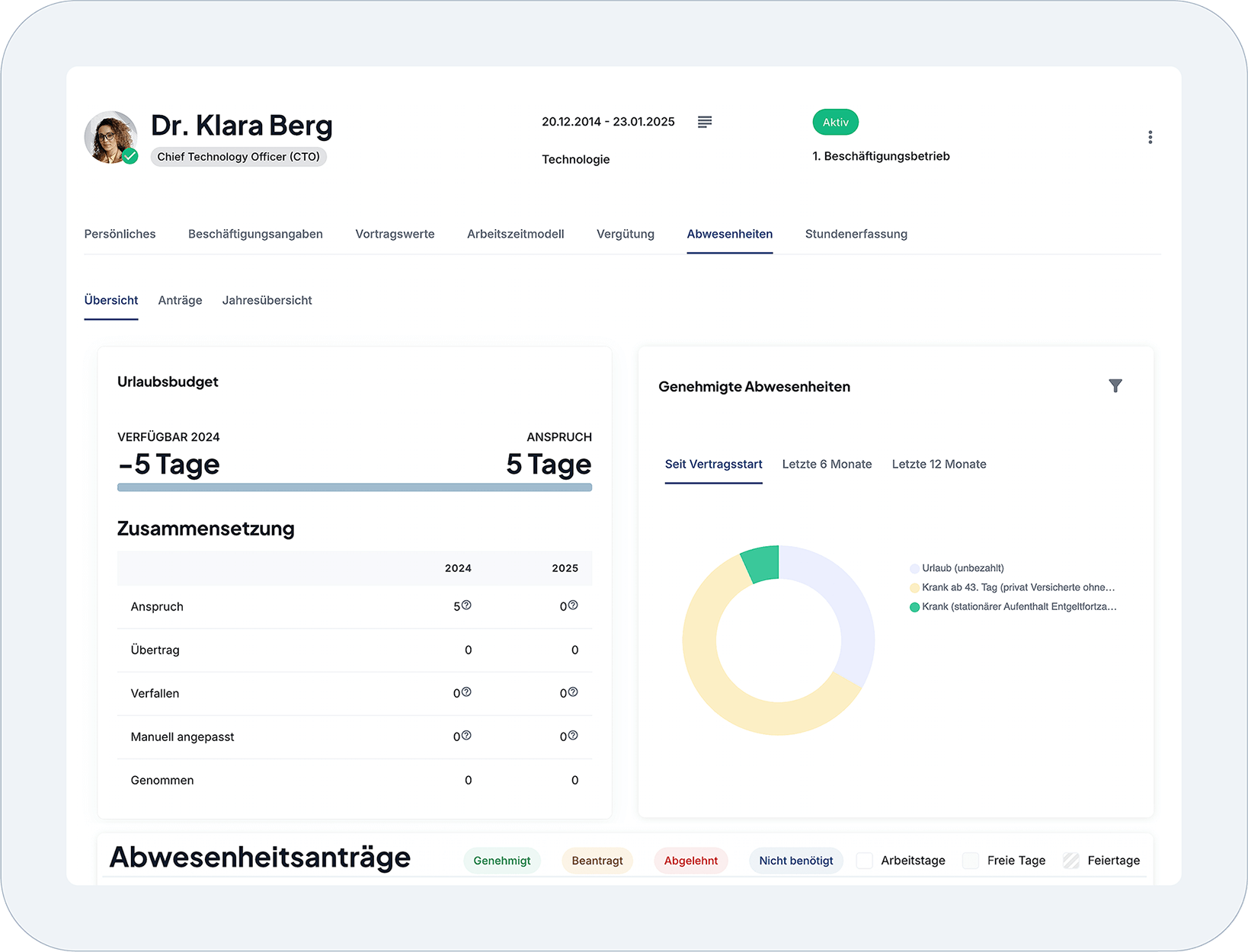This screenshot has width=1248, height=952.
Task: Click the -5 Tage available value
Action: click(x=168, y=465)
